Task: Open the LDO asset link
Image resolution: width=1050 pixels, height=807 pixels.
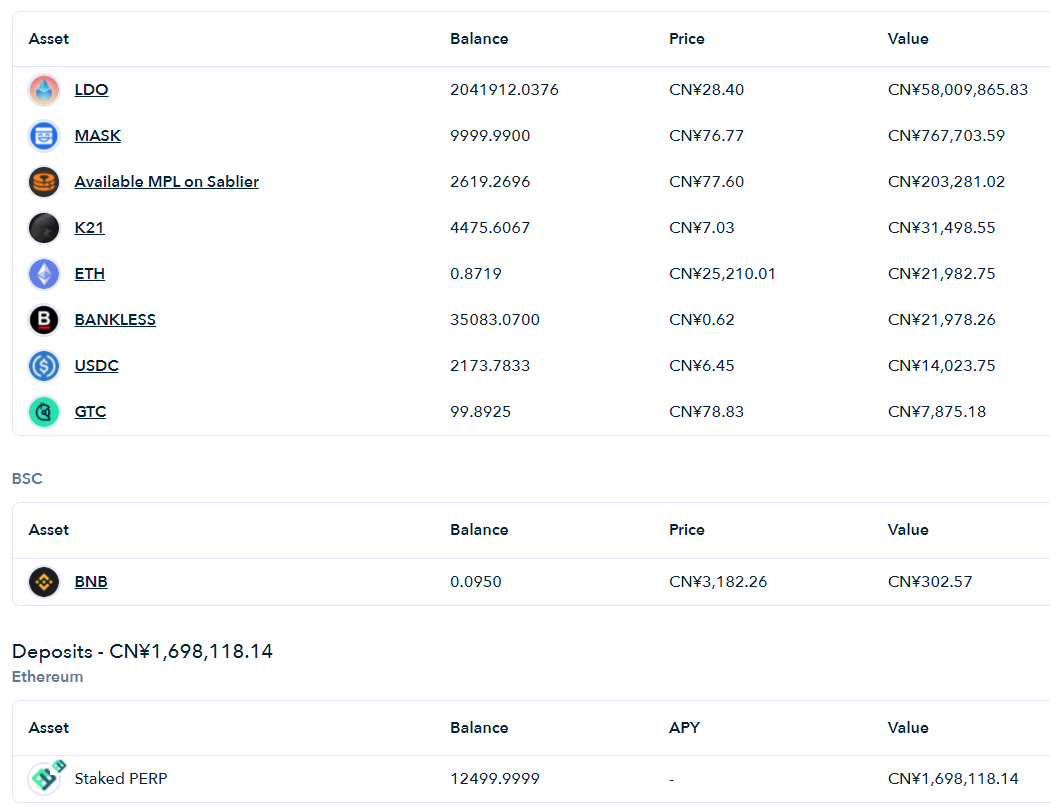Action: pyautogui.click(x=91, y=90)
